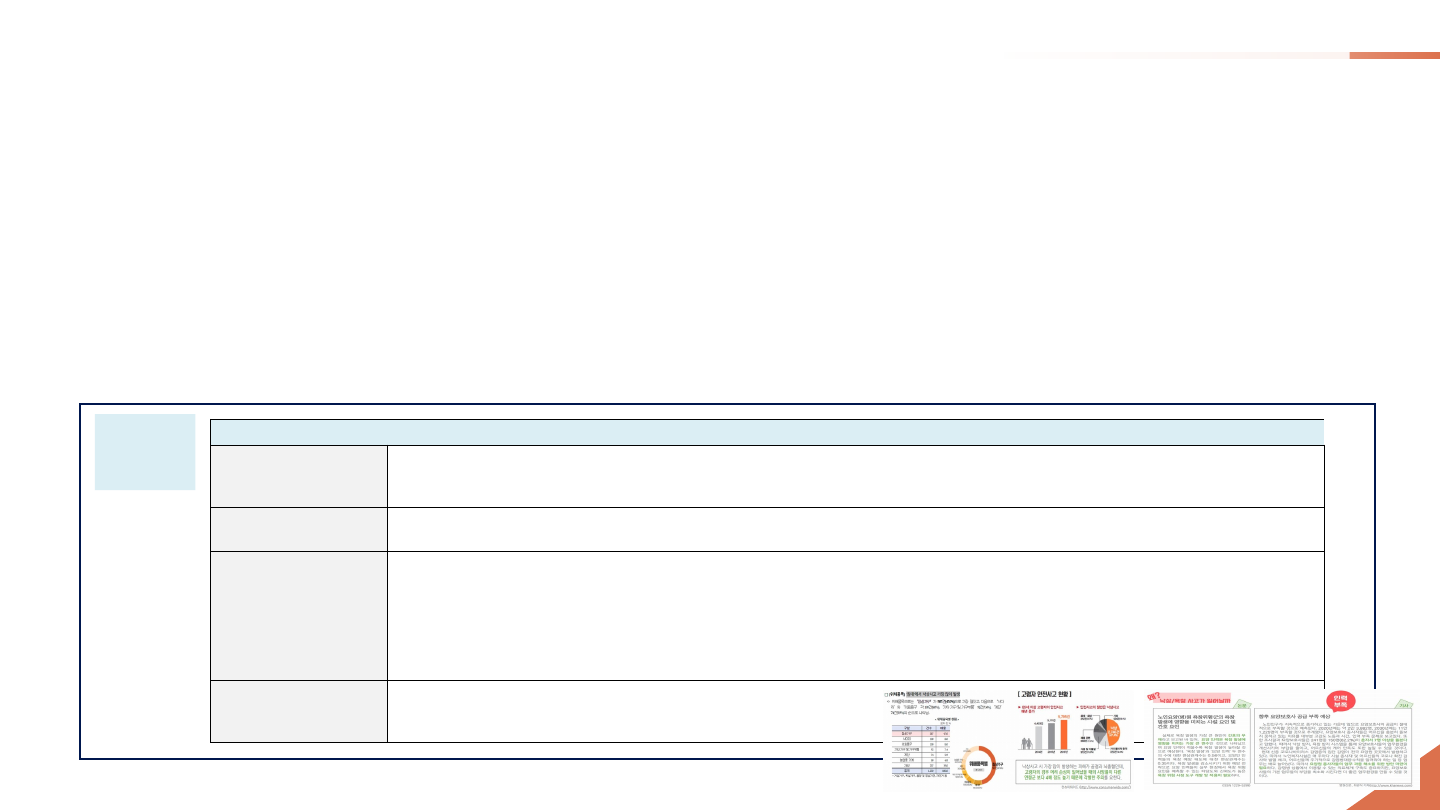Click the bottom gray label cell in table
The height and width of the screenshot is (810, 1440).
point(298,711)
